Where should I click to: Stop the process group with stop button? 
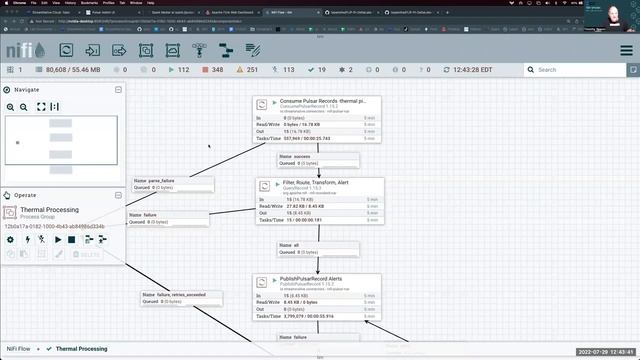coord(71,240)
